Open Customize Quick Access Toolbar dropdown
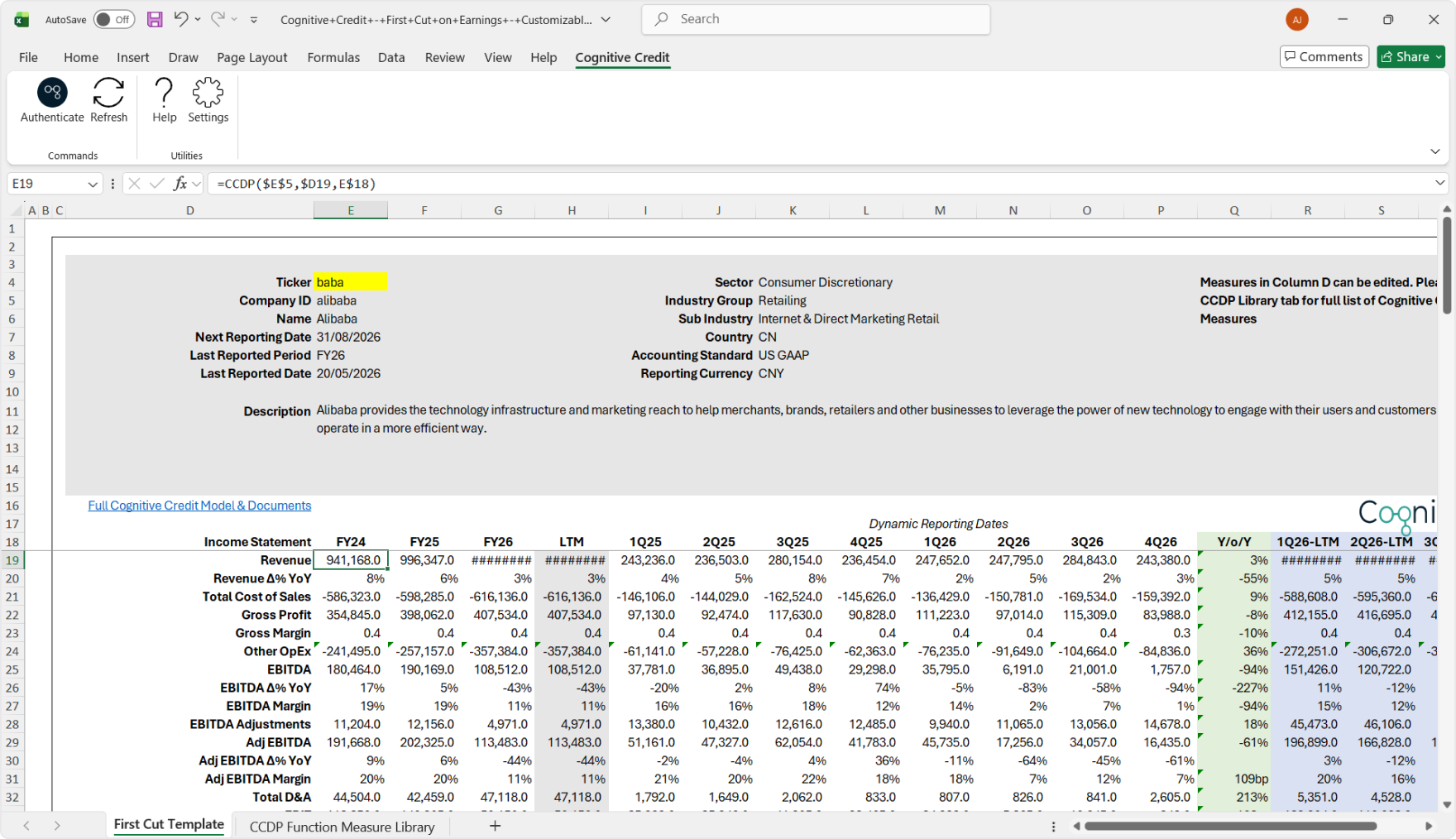This screenshot has height=839, width=1456. coord(254,20)
